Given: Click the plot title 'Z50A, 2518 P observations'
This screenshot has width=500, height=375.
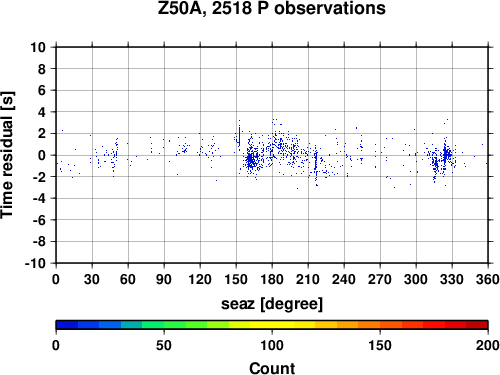Looking at the screenshot, I should coord(271,8).
